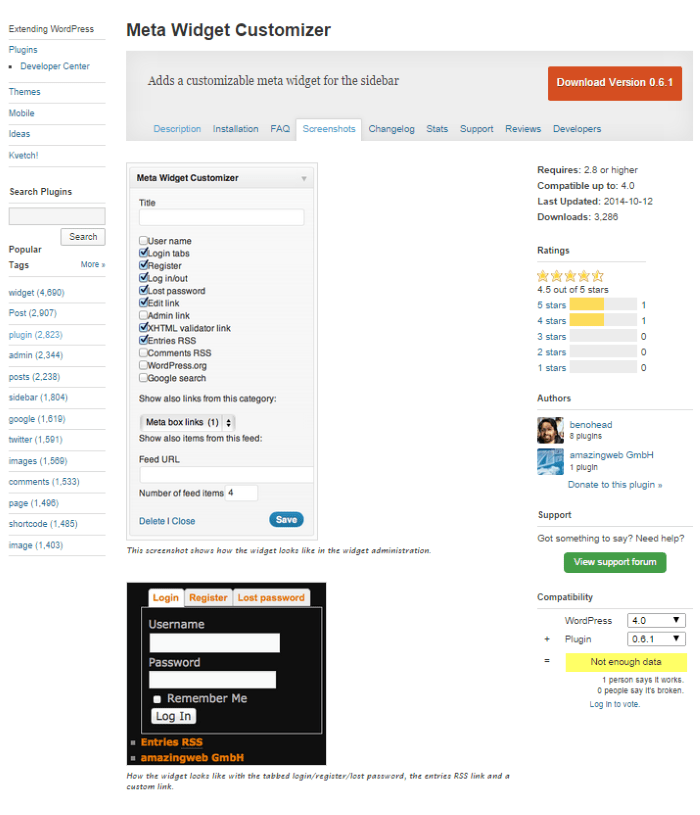This screenshot has height=815, width=700.
Task: View the Reviews tab
Action: coord(523,129)
